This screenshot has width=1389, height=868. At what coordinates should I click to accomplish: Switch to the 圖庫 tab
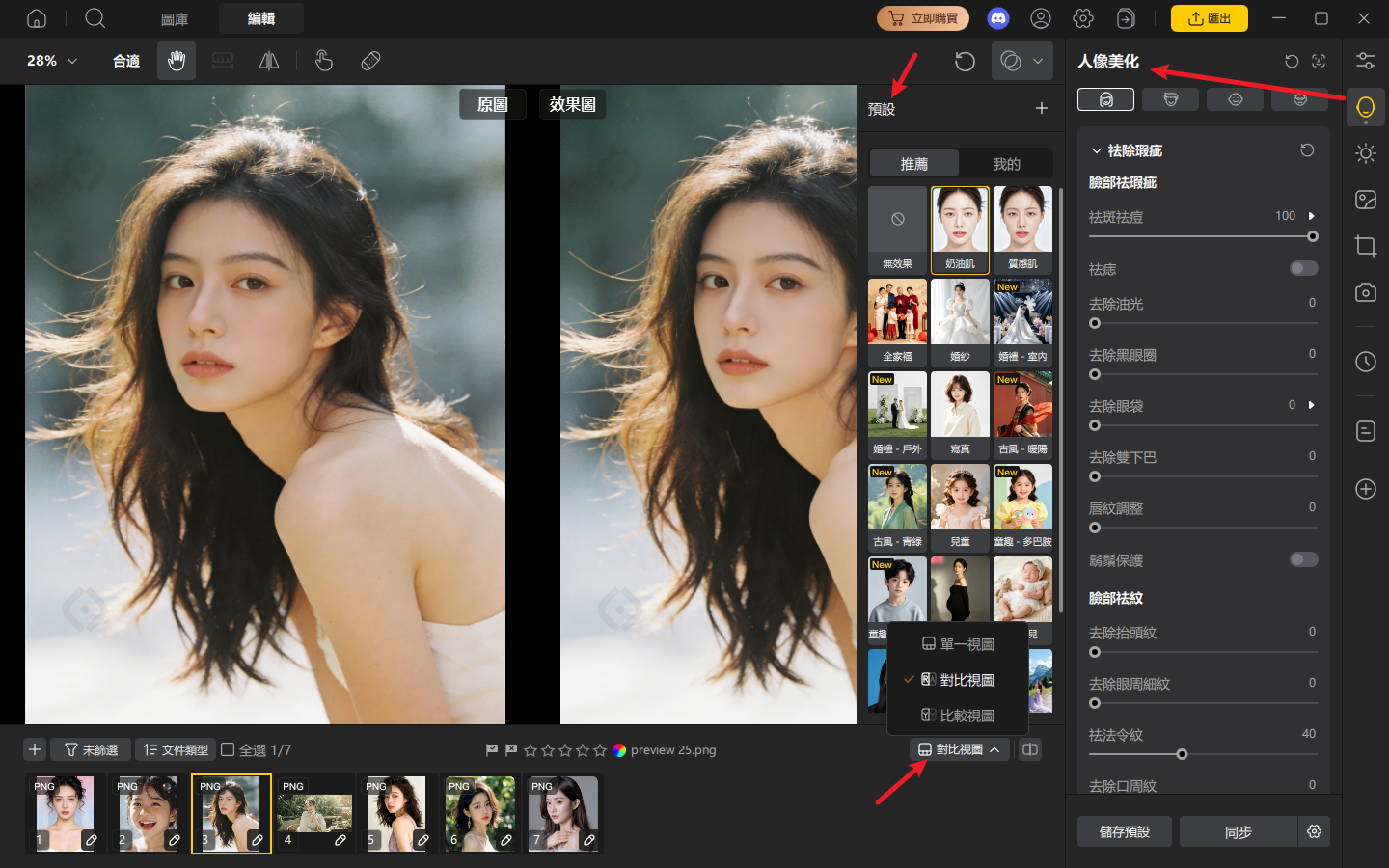pos(175,18)
